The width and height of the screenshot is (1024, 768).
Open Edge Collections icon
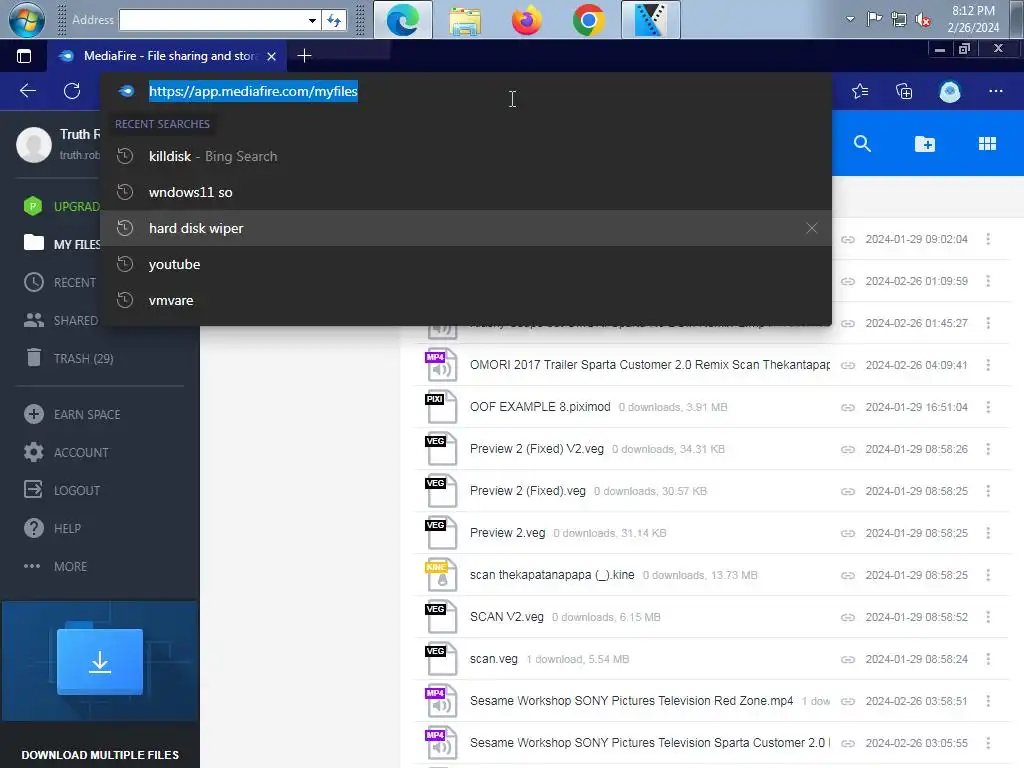904,91
